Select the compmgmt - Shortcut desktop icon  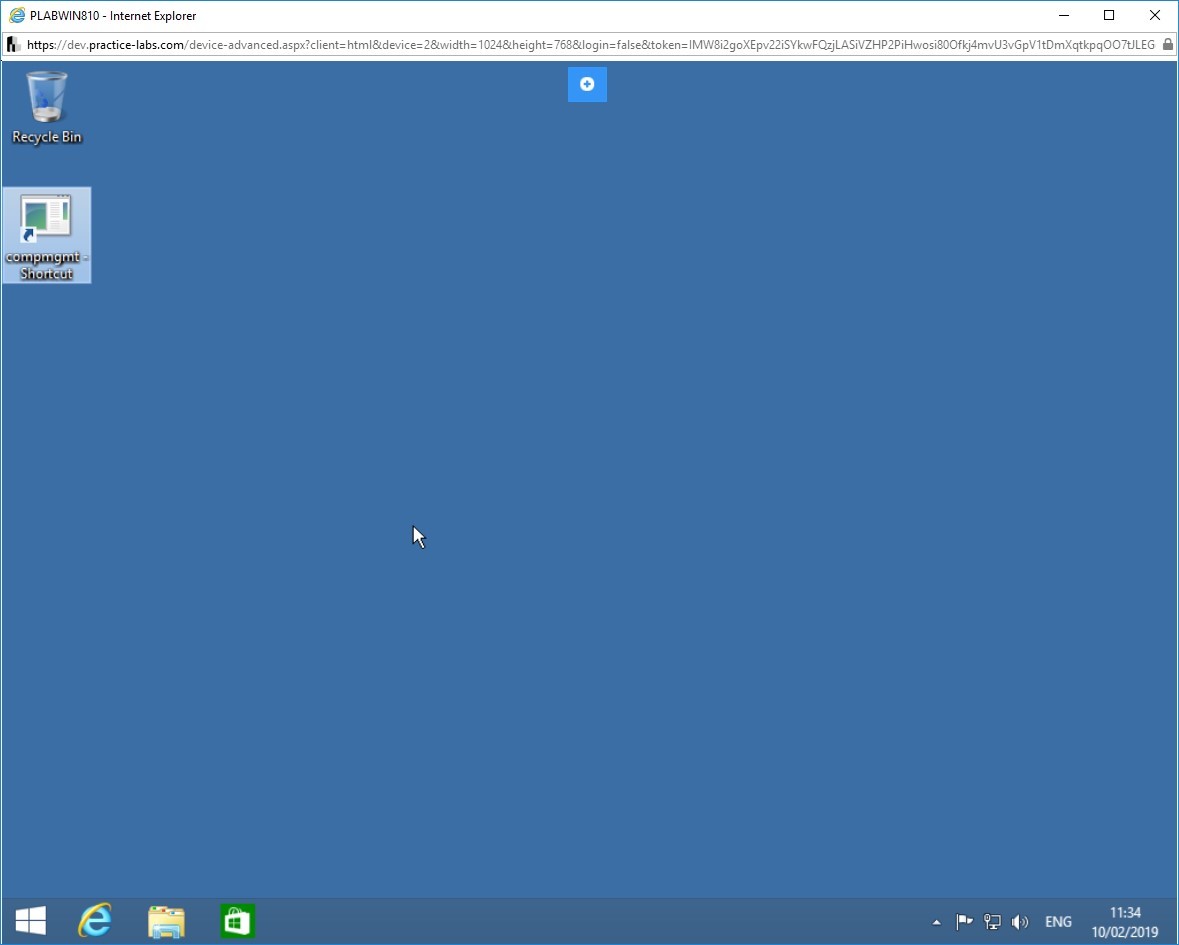pyautogui.click(x=47, y=235)
